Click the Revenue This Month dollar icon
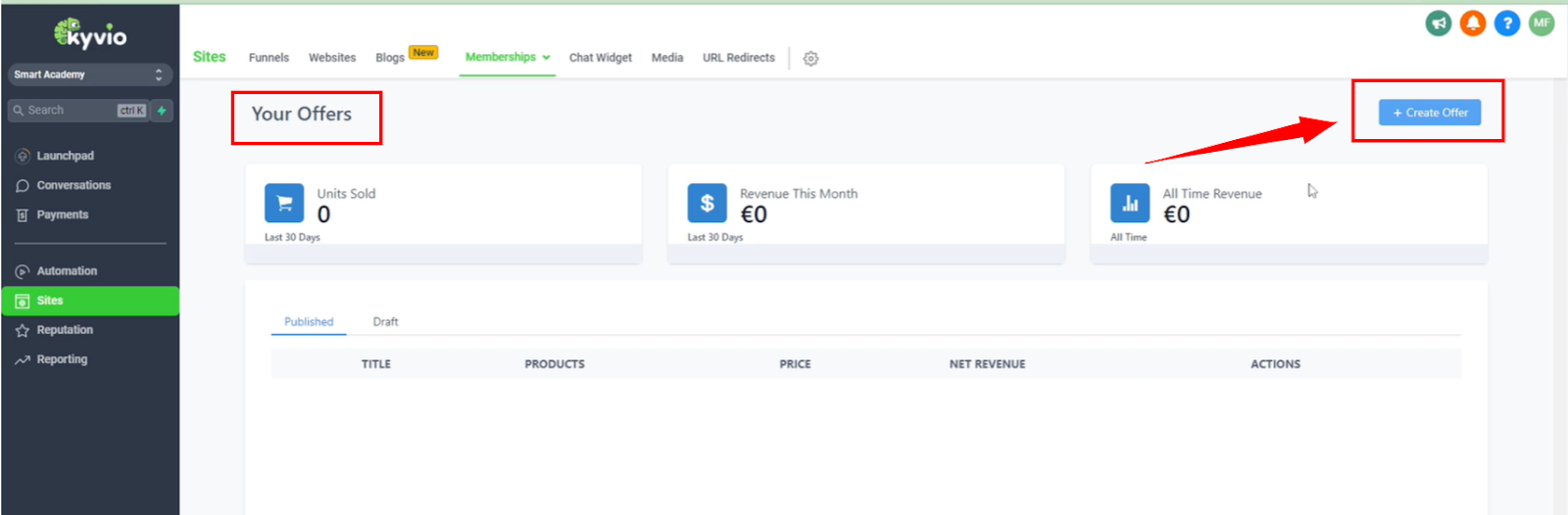1568x515 pixels. tap(707, 204)
